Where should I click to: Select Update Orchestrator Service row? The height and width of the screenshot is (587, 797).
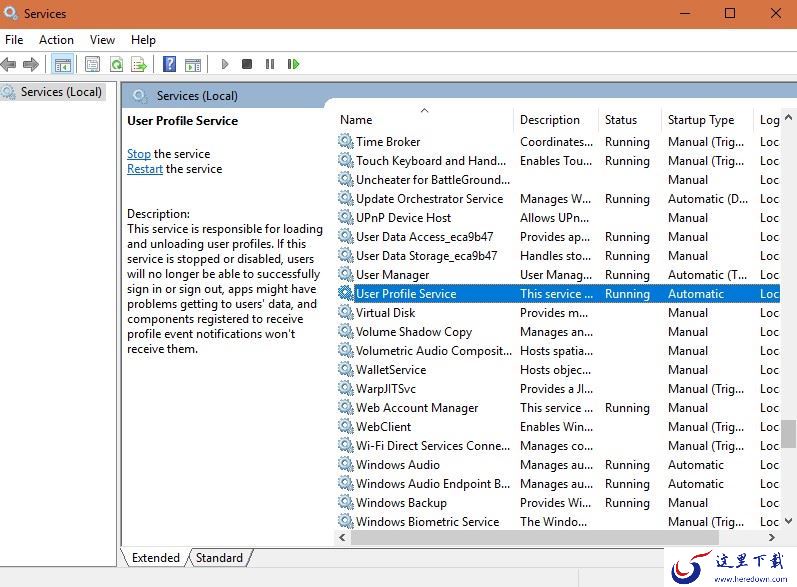point(558,199)
